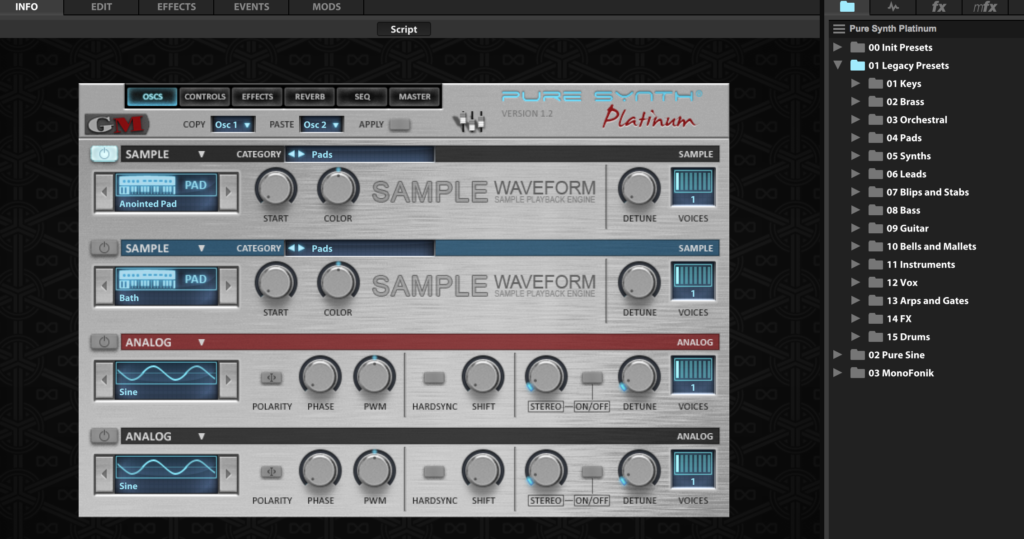Toggle Polarity on second analog oscillator

point(272,472)
